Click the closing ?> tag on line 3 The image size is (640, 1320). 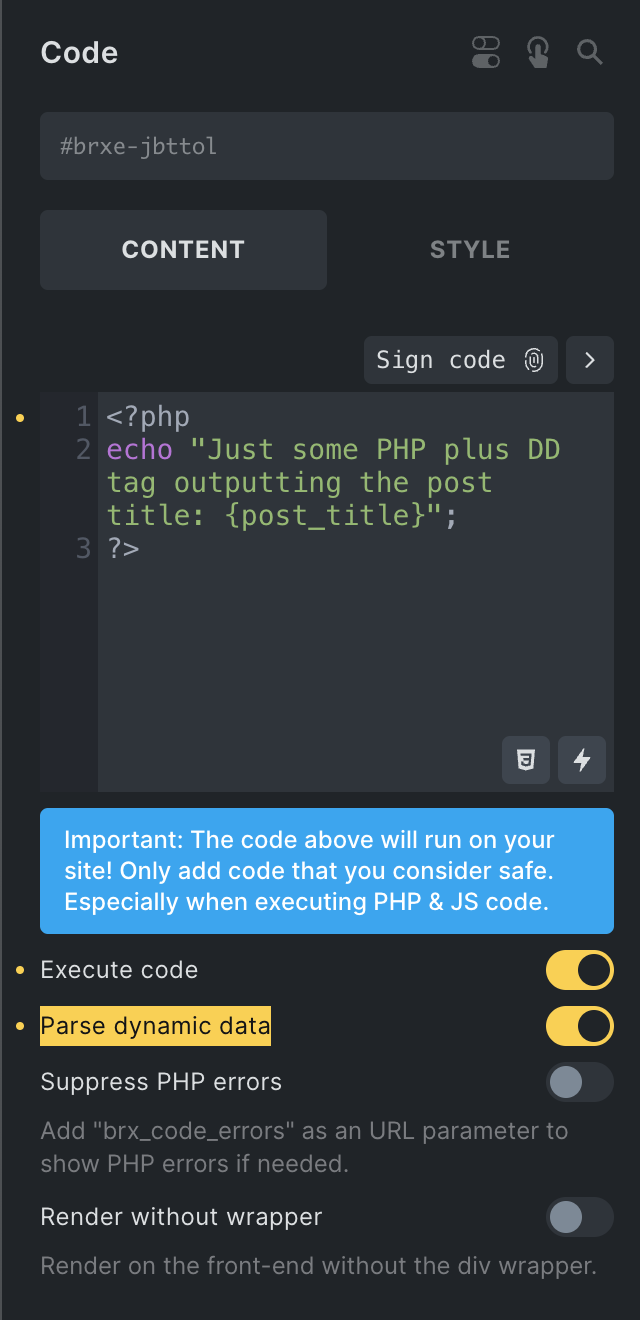tap(123, 548)
